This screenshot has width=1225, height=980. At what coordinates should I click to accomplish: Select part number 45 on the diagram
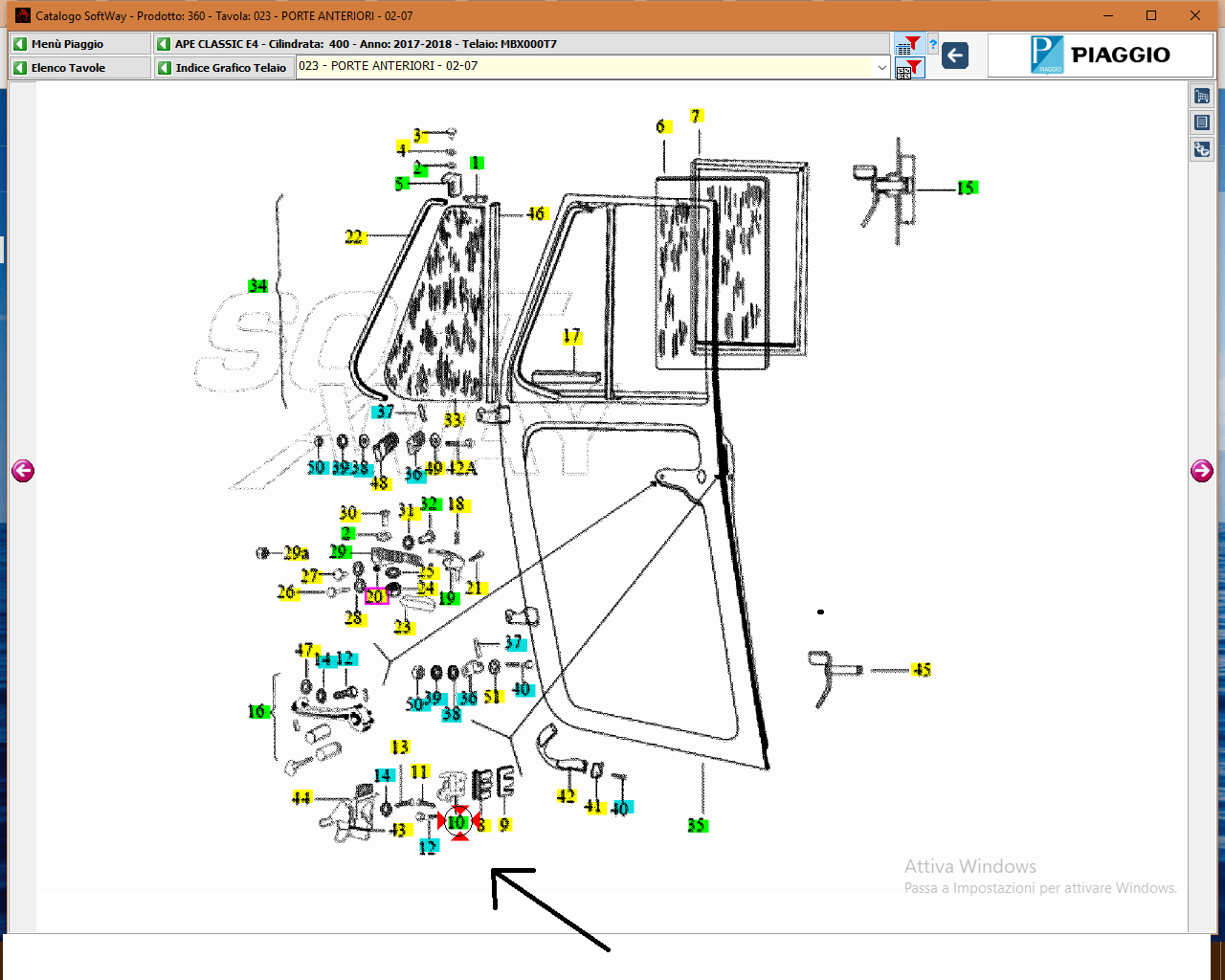point(922,669)
